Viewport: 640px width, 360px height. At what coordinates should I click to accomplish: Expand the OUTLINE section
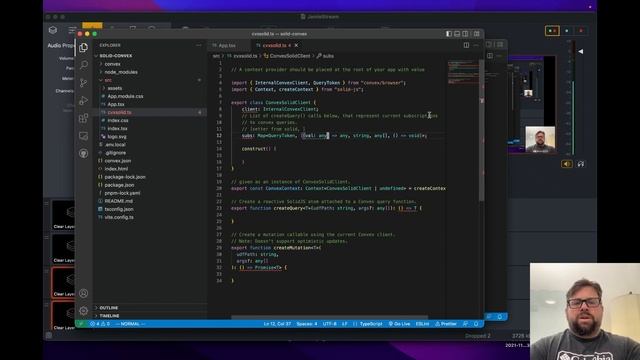[x=109, y=308]
